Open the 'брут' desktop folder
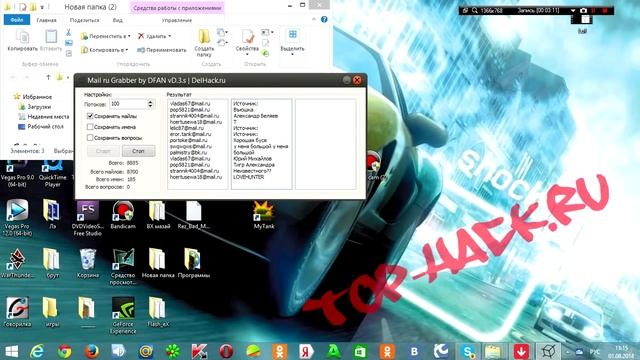Viewport: 640px width, 360px height. point(52,264)
